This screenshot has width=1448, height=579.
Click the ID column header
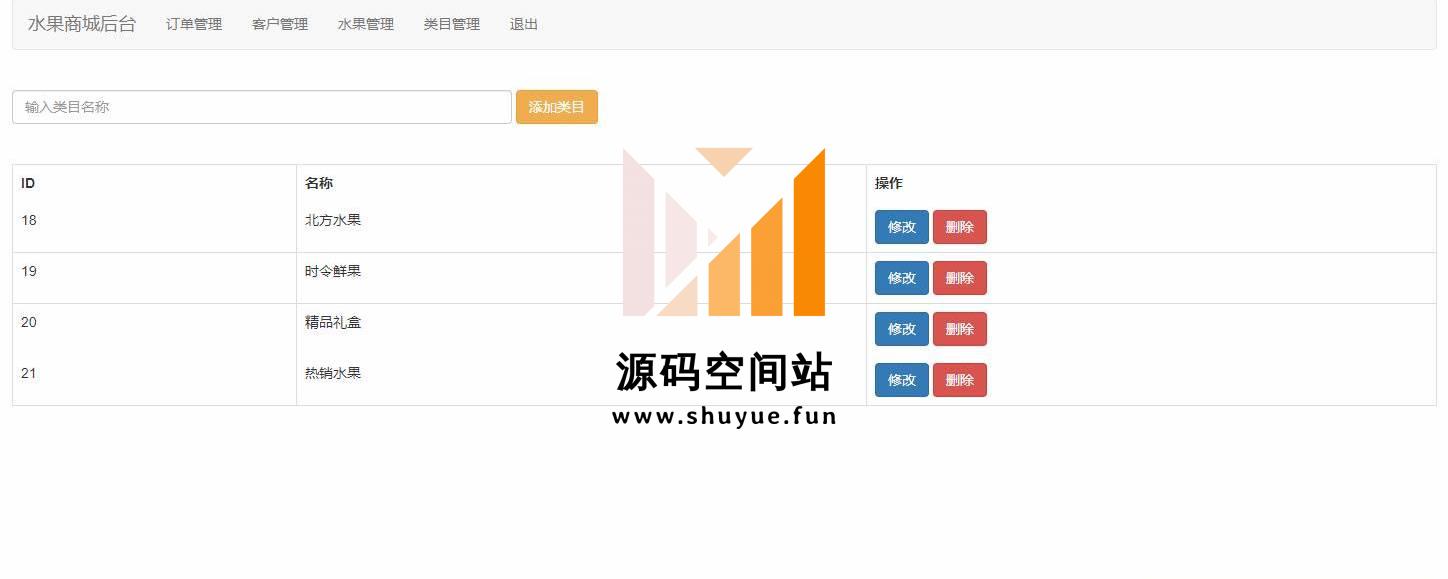coord(28,183)
